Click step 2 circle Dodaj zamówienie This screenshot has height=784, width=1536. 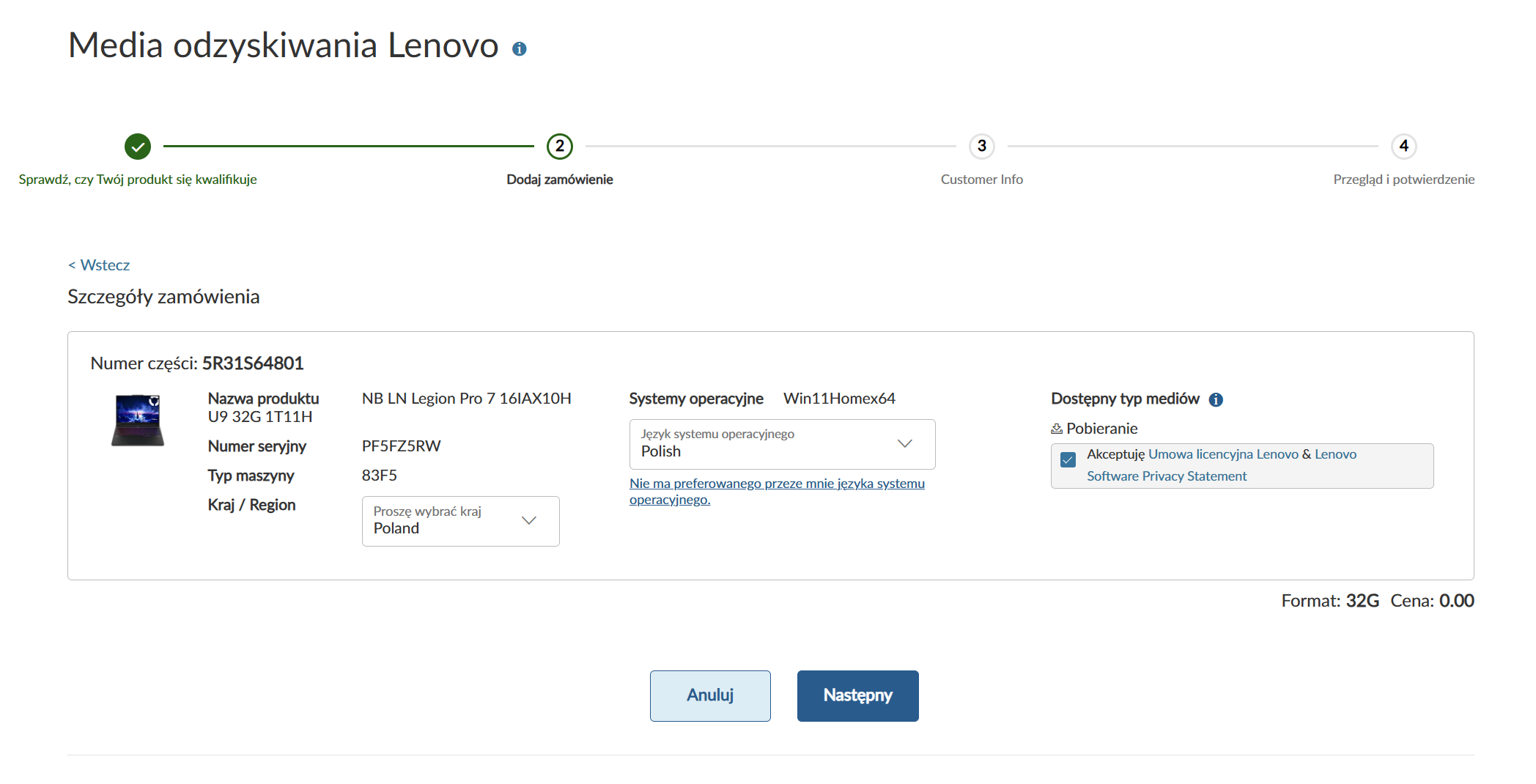(x=560, y=147)
